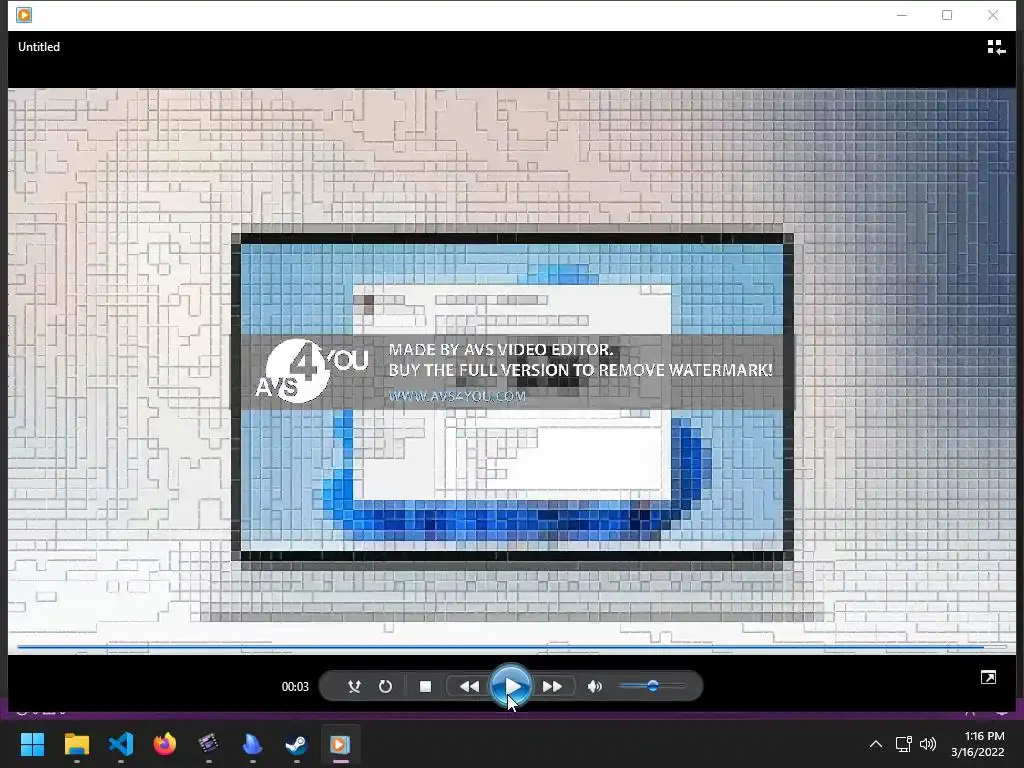Close the Media Player window

(993, 15)
